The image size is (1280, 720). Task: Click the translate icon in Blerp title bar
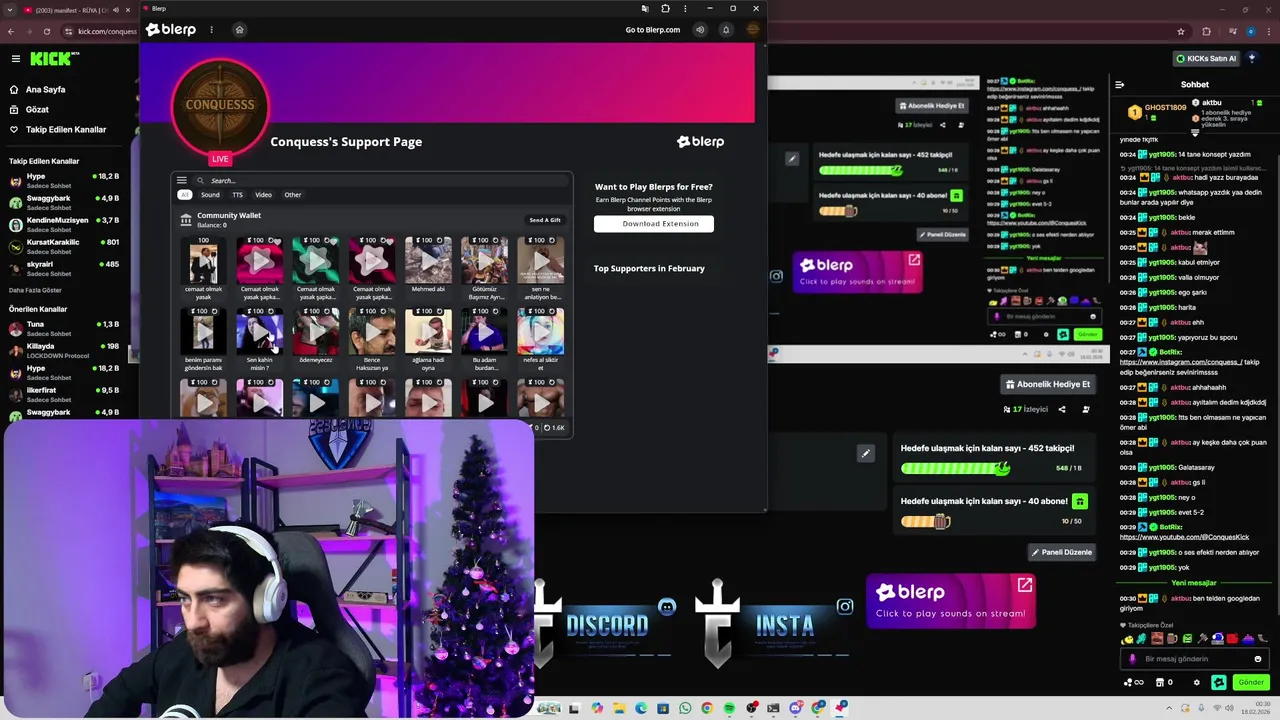pyautogui.click(x=644, y=8)
